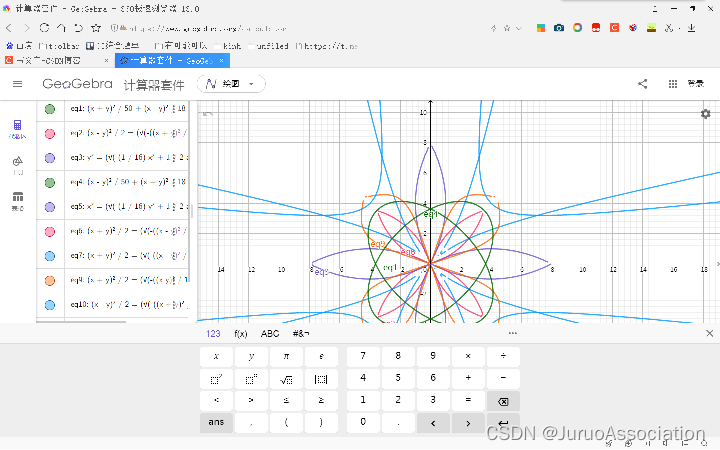Click the power exponent key on keyboard

(x=251, y=379)
